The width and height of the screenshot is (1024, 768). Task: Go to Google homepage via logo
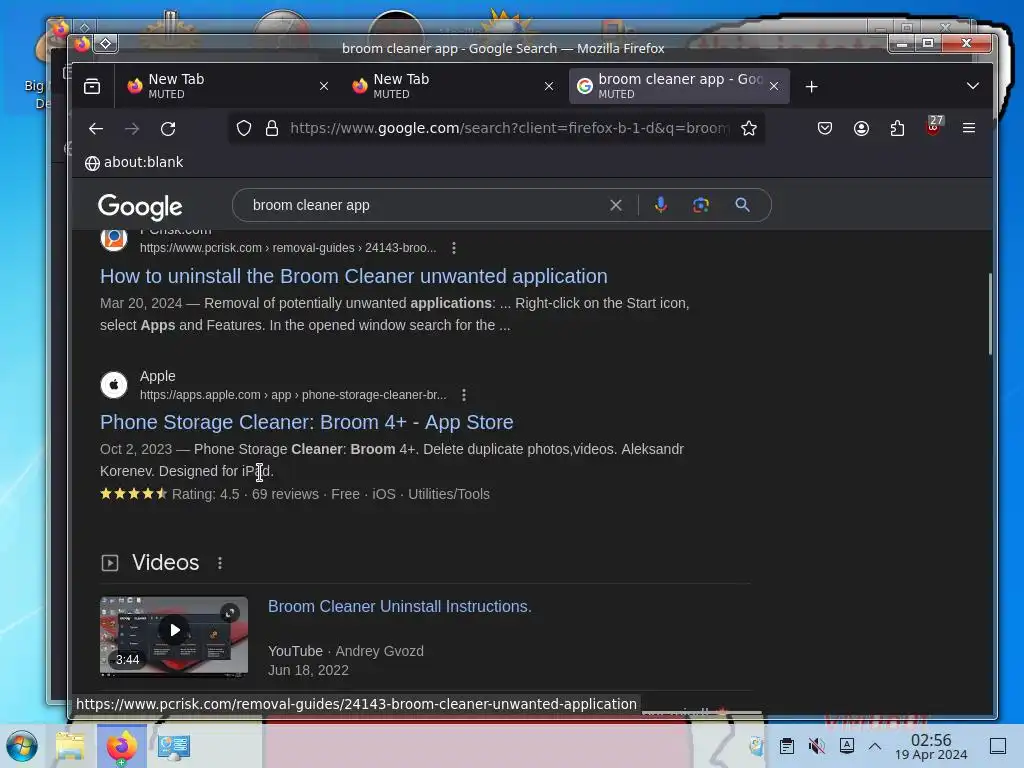pyautogui.click(x=140, y=206)
